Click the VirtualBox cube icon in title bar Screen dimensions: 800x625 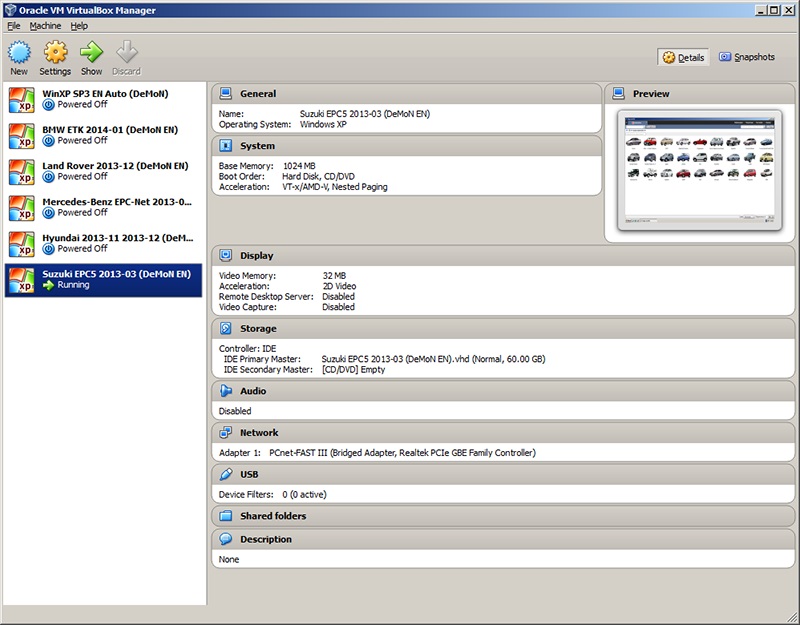[x=10, y=10]
